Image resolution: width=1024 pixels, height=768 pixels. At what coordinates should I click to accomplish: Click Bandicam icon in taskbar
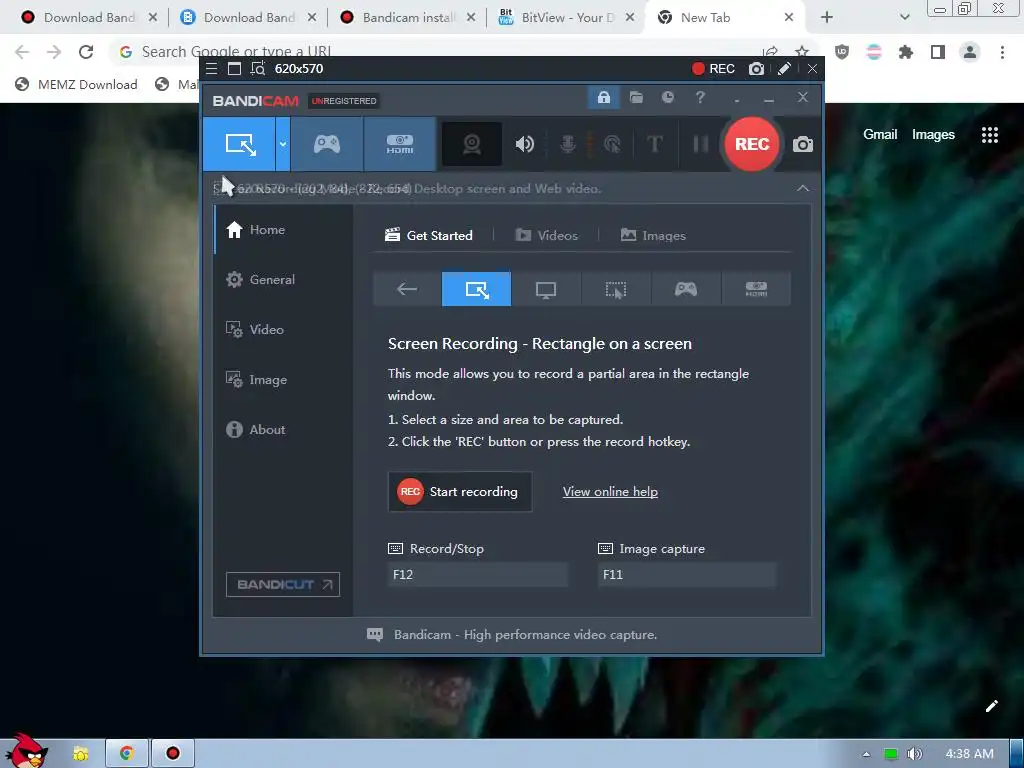pyautogui.click(x=172, y=753)
